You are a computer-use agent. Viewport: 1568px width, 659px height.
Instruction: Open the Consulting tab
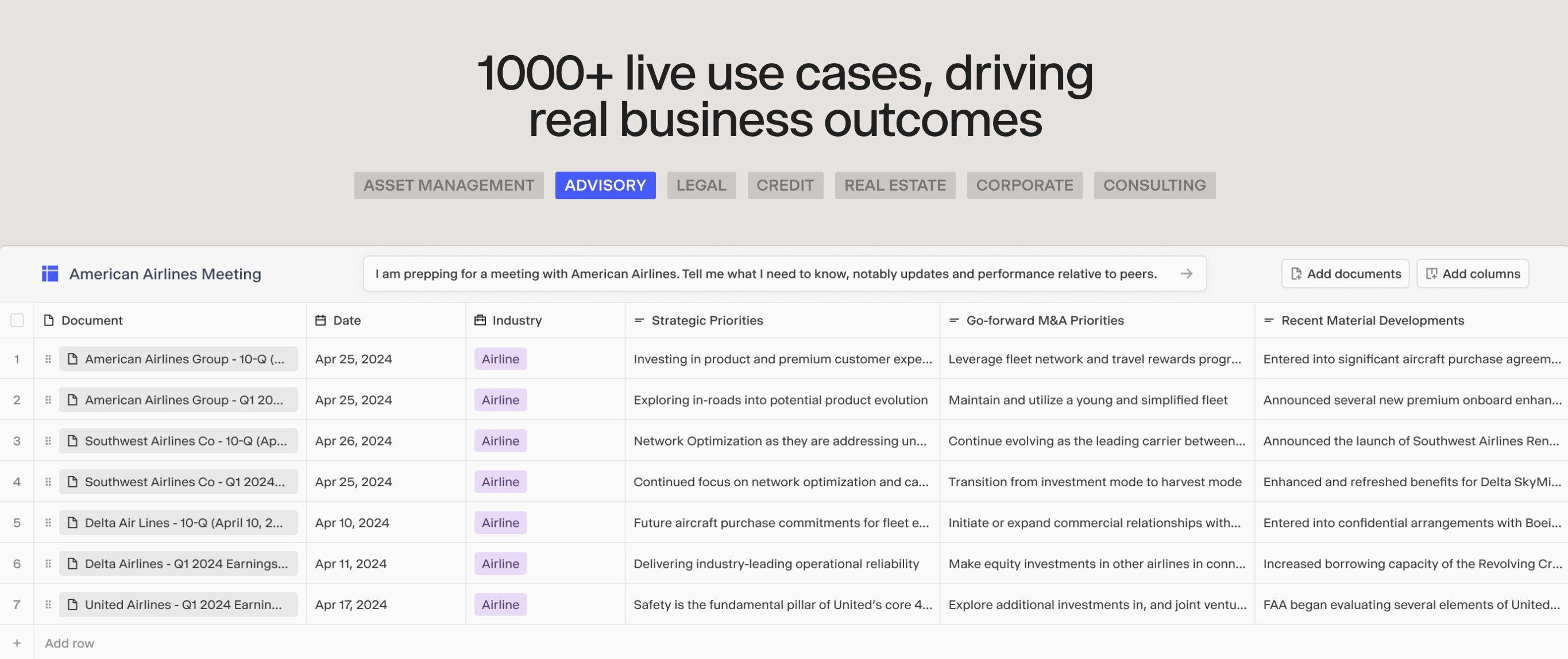coord(1154,185)
